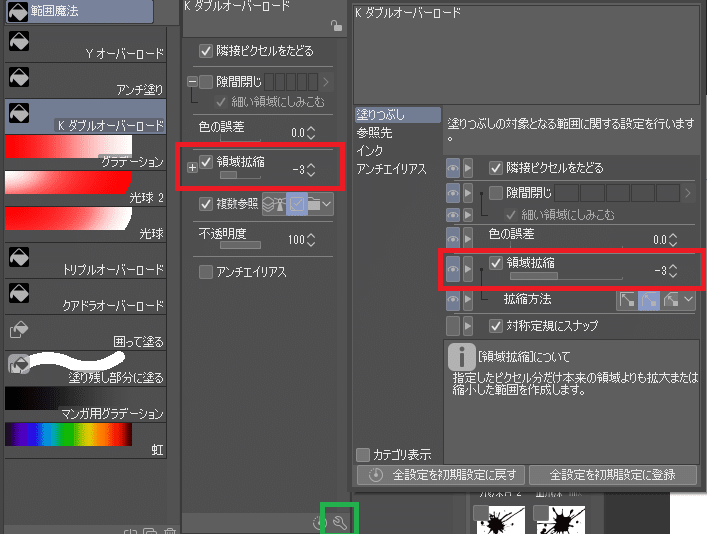Select the 光球 gradient preset
Image resolution: width=707 pixels, height=534 pixels.
point(86,224)
